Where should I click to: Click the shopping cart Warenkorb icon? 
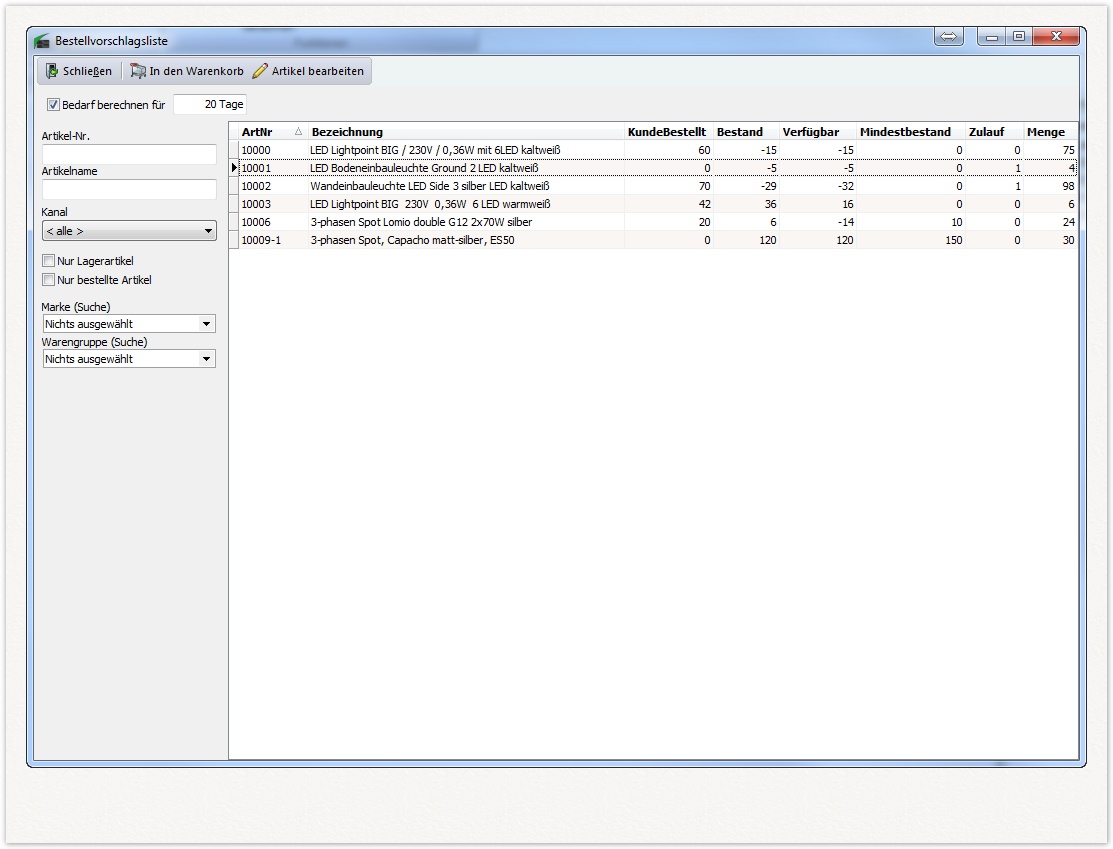point(138,71)
